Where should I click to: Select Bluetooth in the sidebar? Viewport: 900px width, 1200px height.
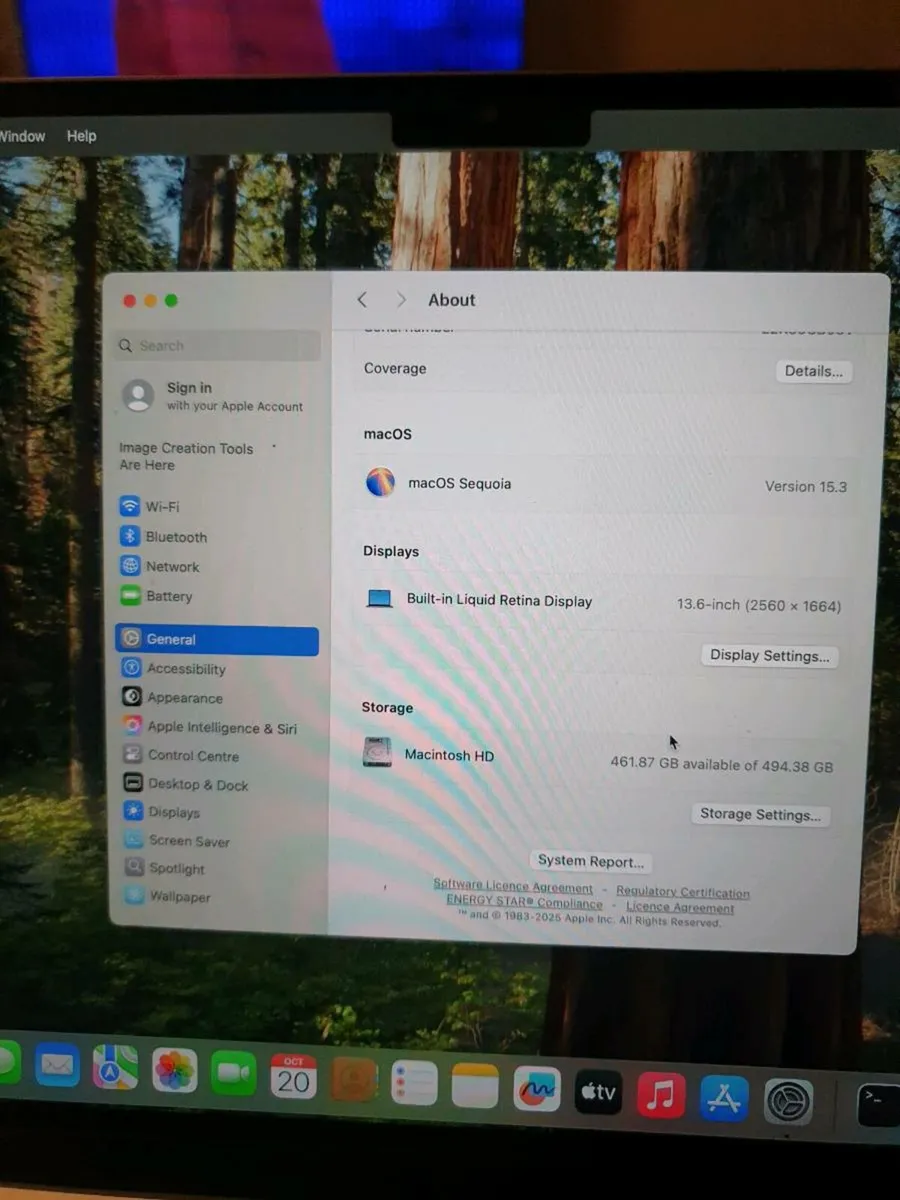coord(175,537)
